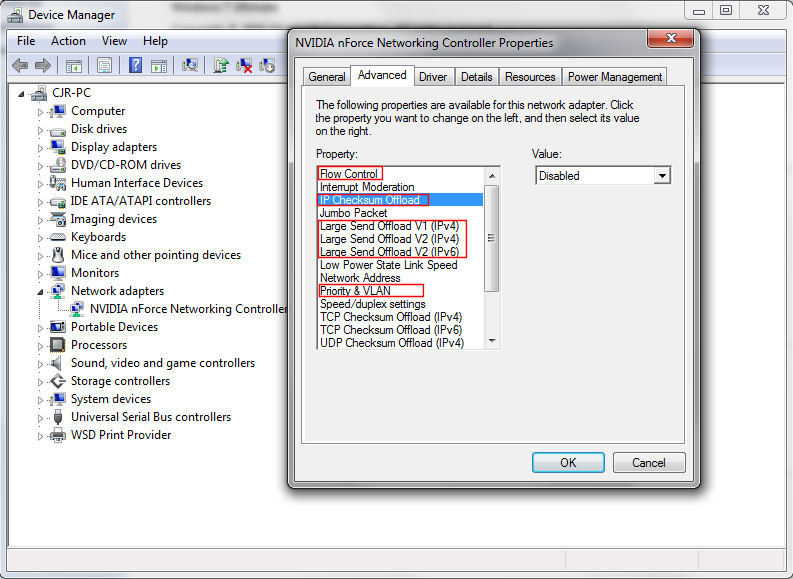
Task: Click the Forward arrow in the toolbar
Action: coord(43,65)
